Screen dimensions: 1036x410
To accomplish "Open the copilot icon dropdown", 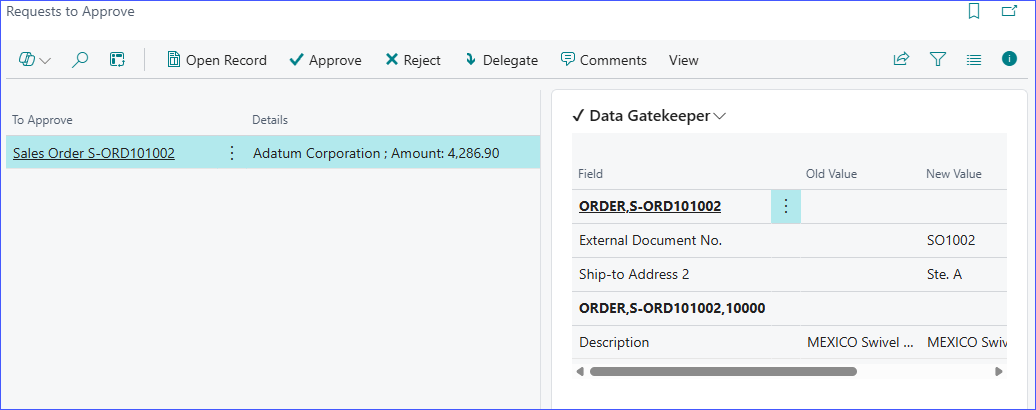I will pos(35,60).
